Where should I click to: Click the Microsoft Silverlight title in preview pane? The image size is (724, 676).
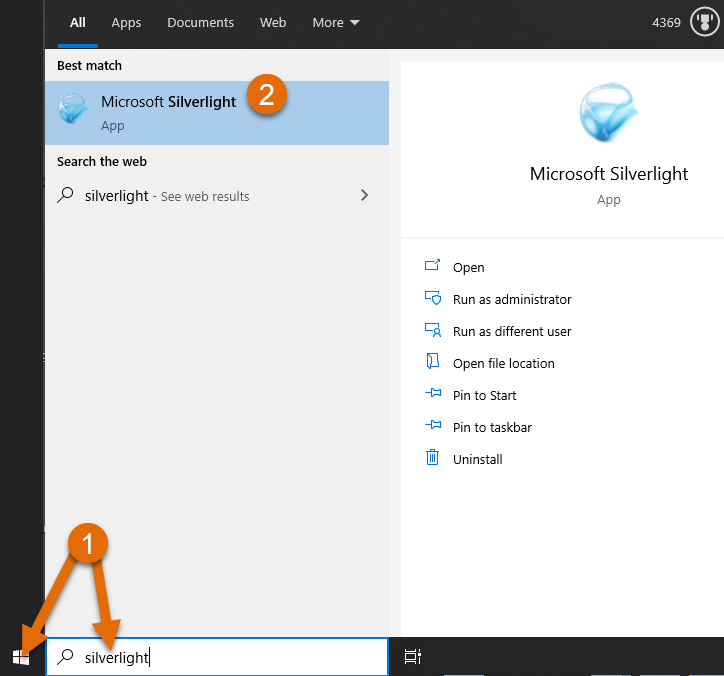click(609, 174)
